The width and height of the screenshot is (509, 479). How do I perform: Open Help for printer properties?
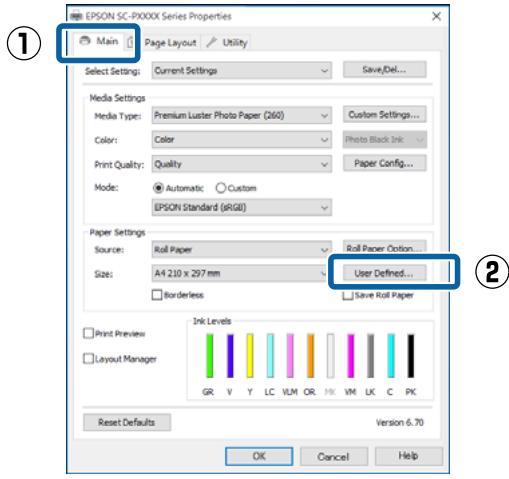pos(409,456)
